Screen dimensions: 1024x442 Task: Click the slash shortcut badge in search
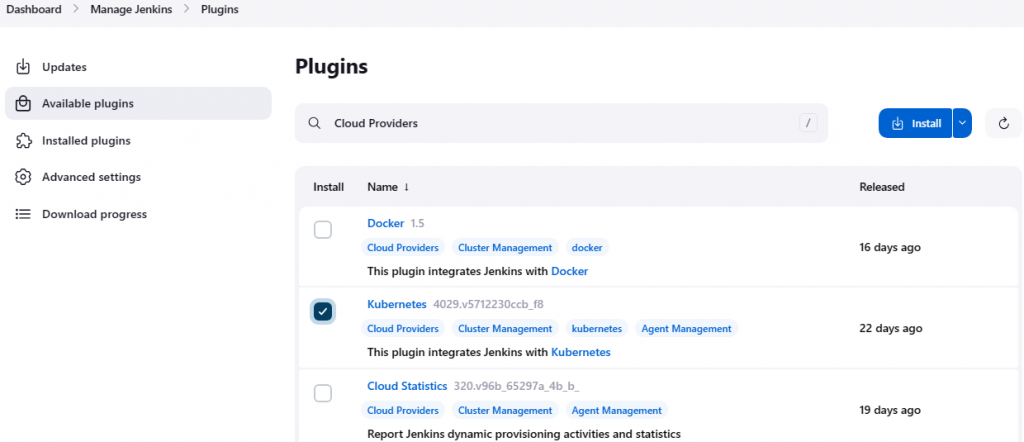coord(808,123)
